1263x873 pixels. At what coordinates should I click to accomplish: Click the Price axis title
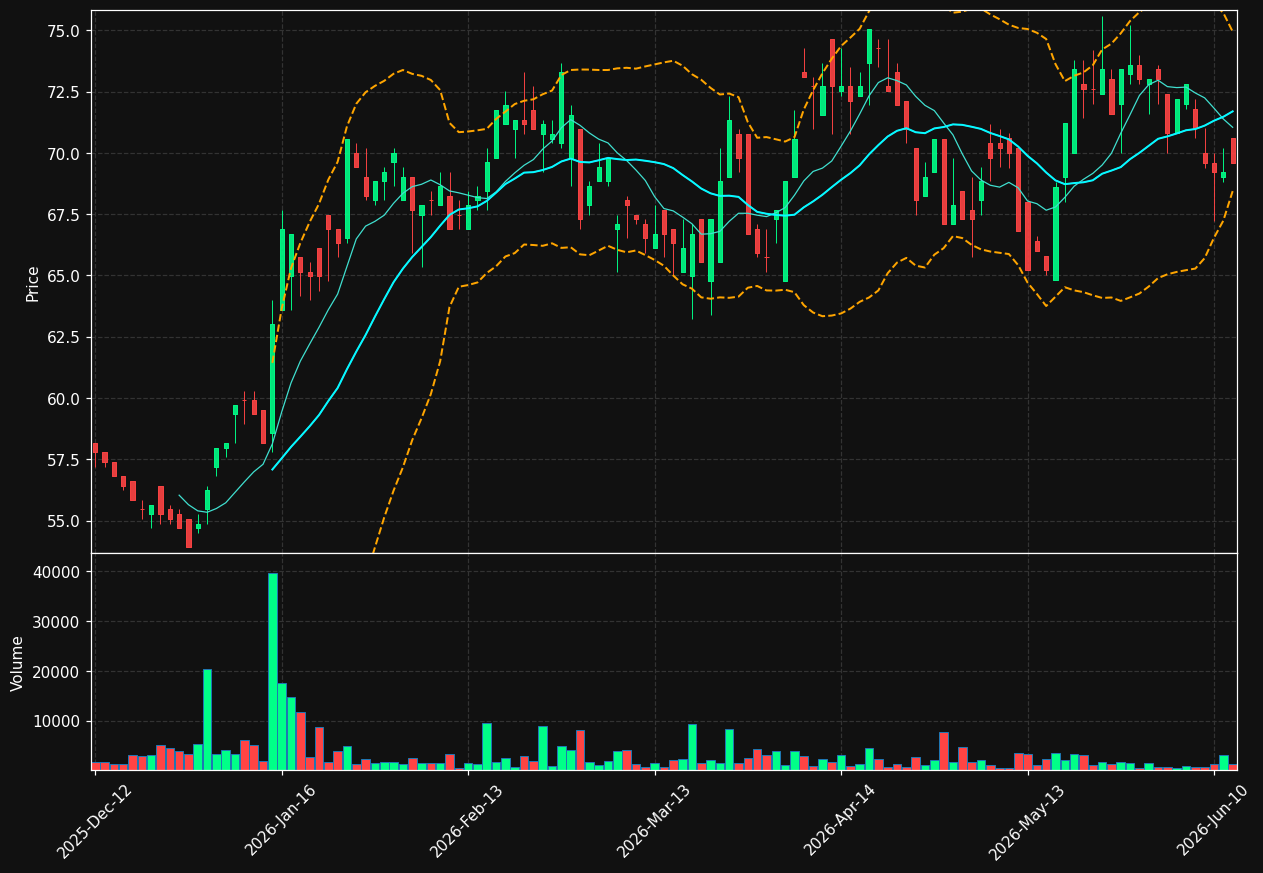click(x=33, y=283)
